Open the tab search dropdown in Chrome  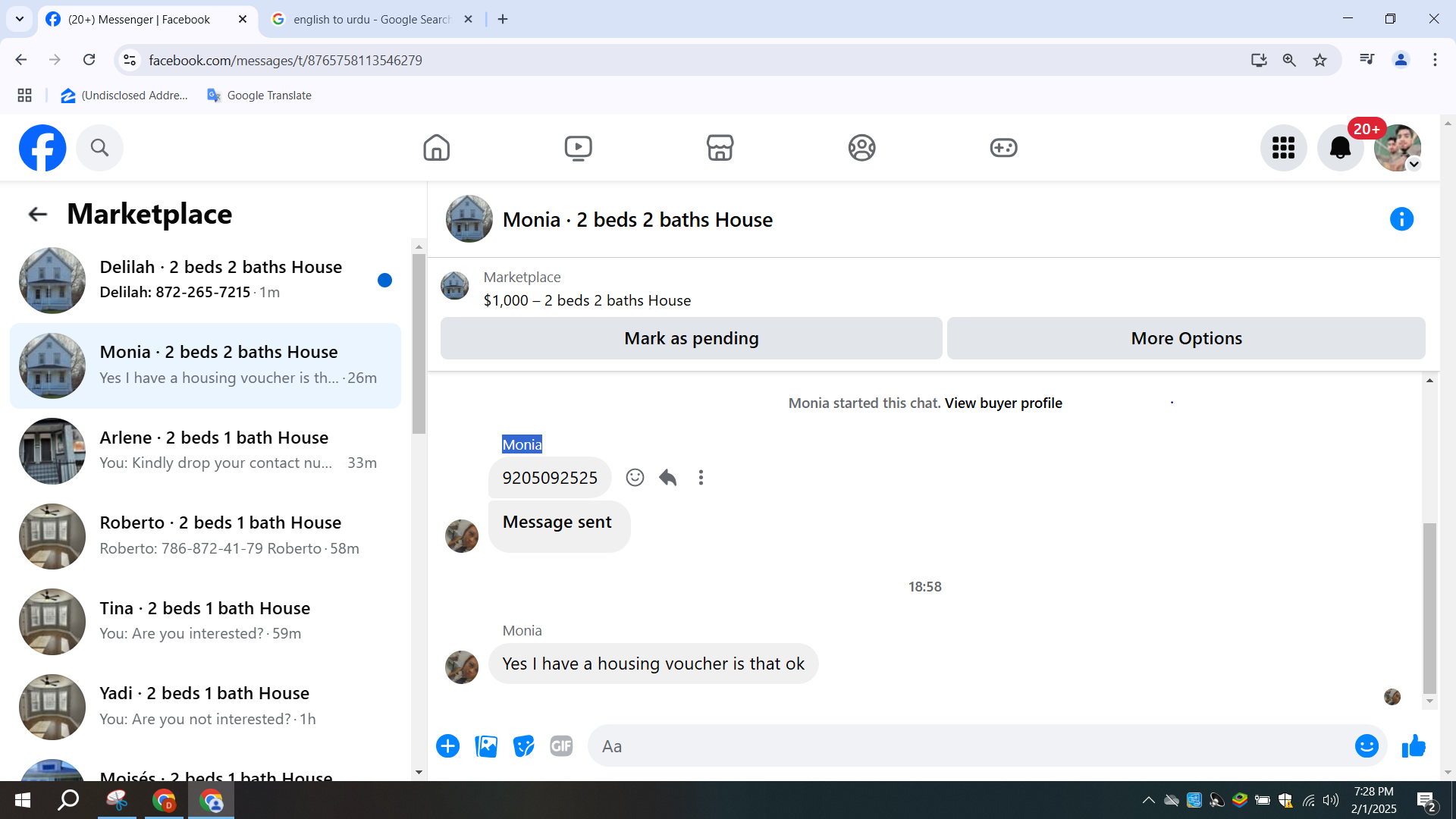(x=20, y=19)
